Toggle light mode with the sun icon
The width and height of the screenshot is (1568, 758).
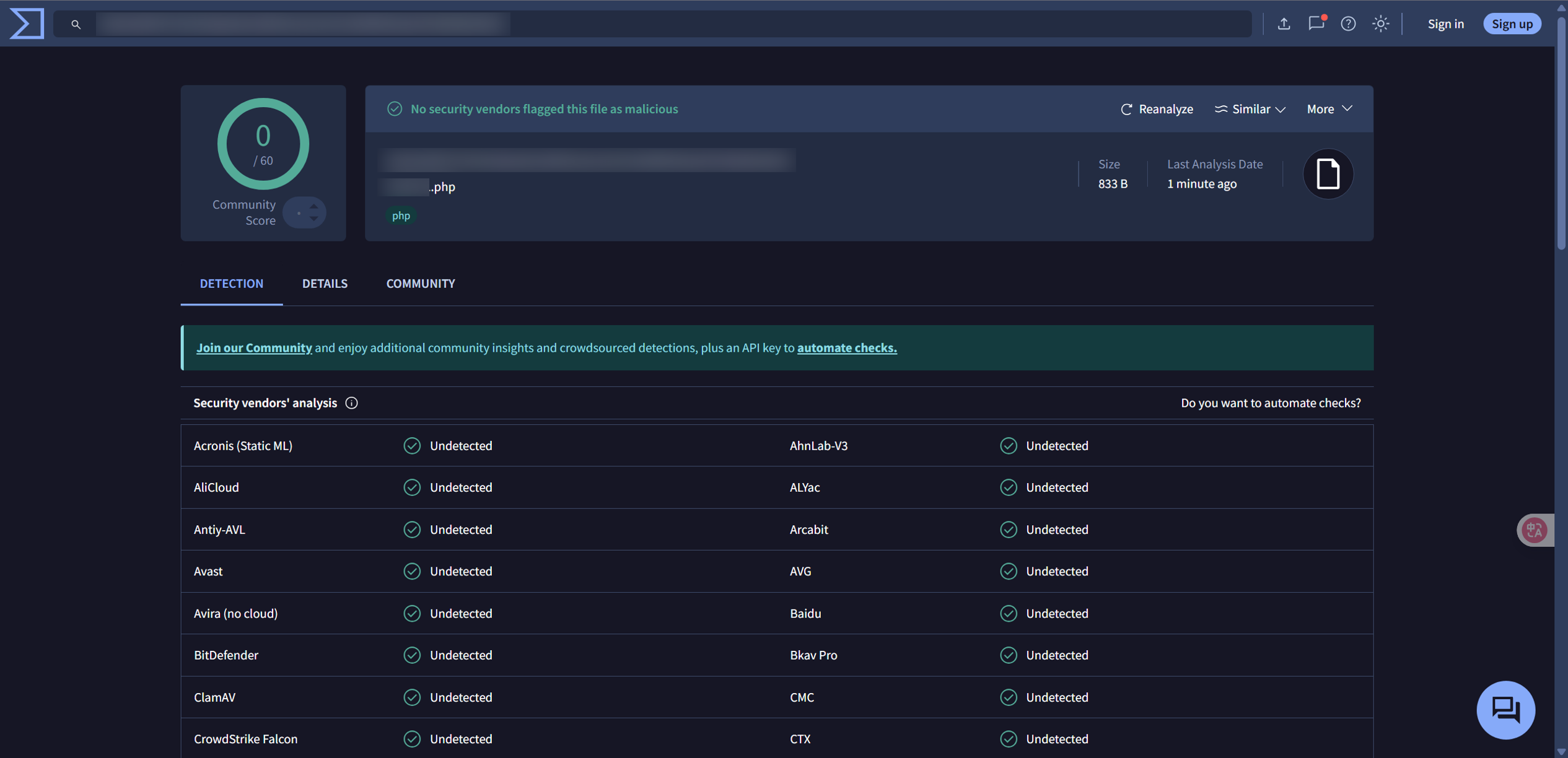pyautogui.click(x=1381, y=24)
